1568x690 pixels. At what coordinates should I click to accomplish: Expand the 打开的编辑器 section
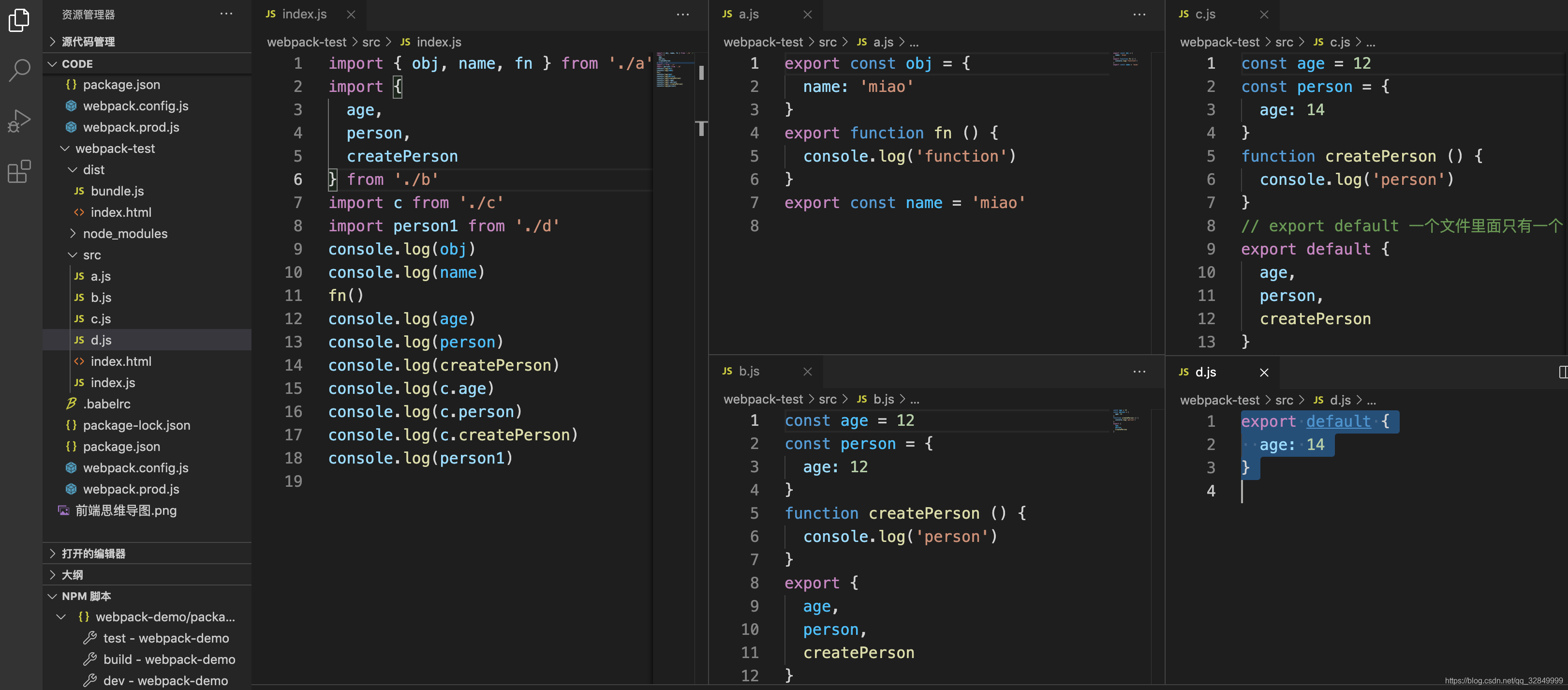(147, 553)
